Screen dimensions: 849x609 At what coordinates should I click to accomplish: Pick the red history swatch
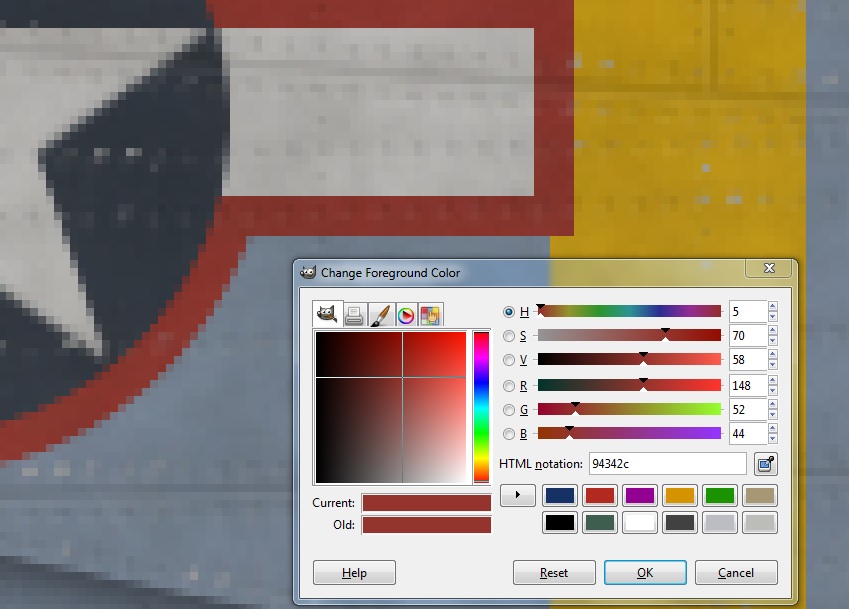pyautogui.click(x=599, y=495)
